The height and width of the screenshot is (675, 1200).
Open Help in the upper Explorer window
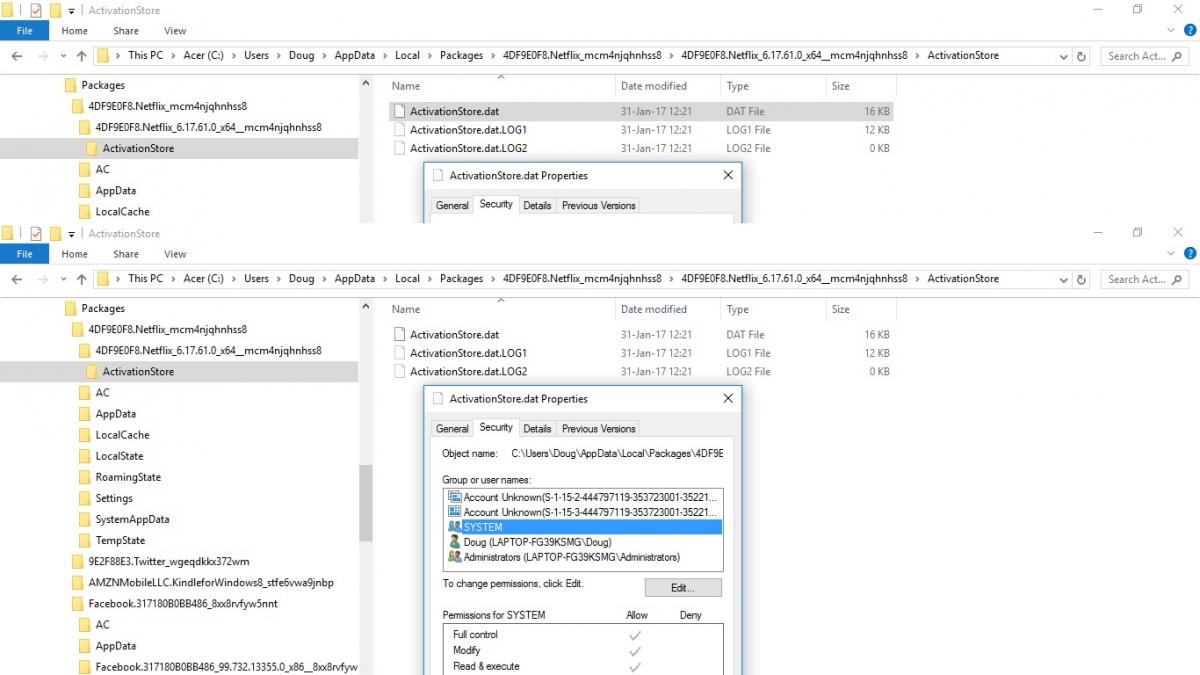pos(1190,31)
